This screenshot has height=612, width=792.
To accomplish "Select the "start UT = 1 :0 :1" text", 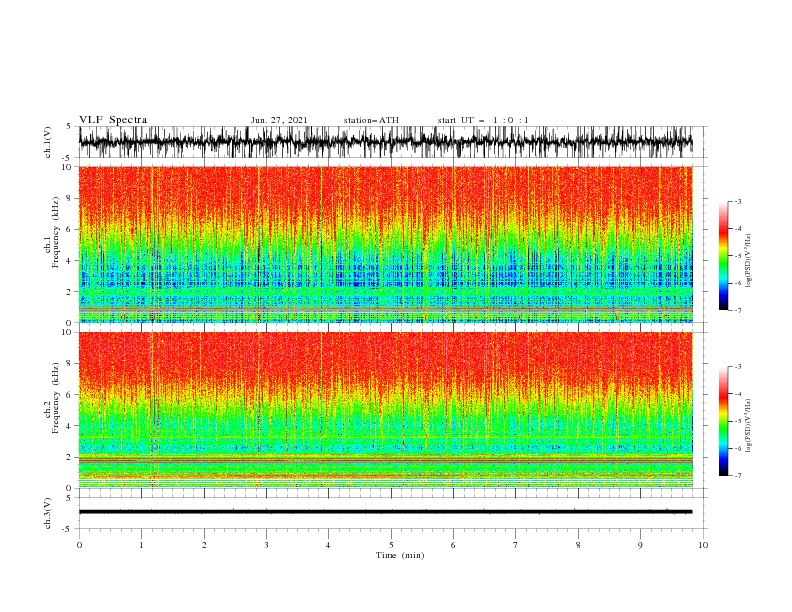I will (x=483, y=120).
